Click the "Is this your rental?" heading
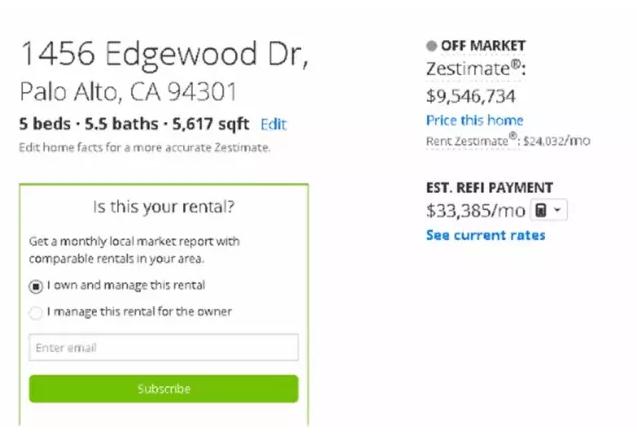Image resolution: width=637 pixels, height=441 pixels. coord(163,207)
